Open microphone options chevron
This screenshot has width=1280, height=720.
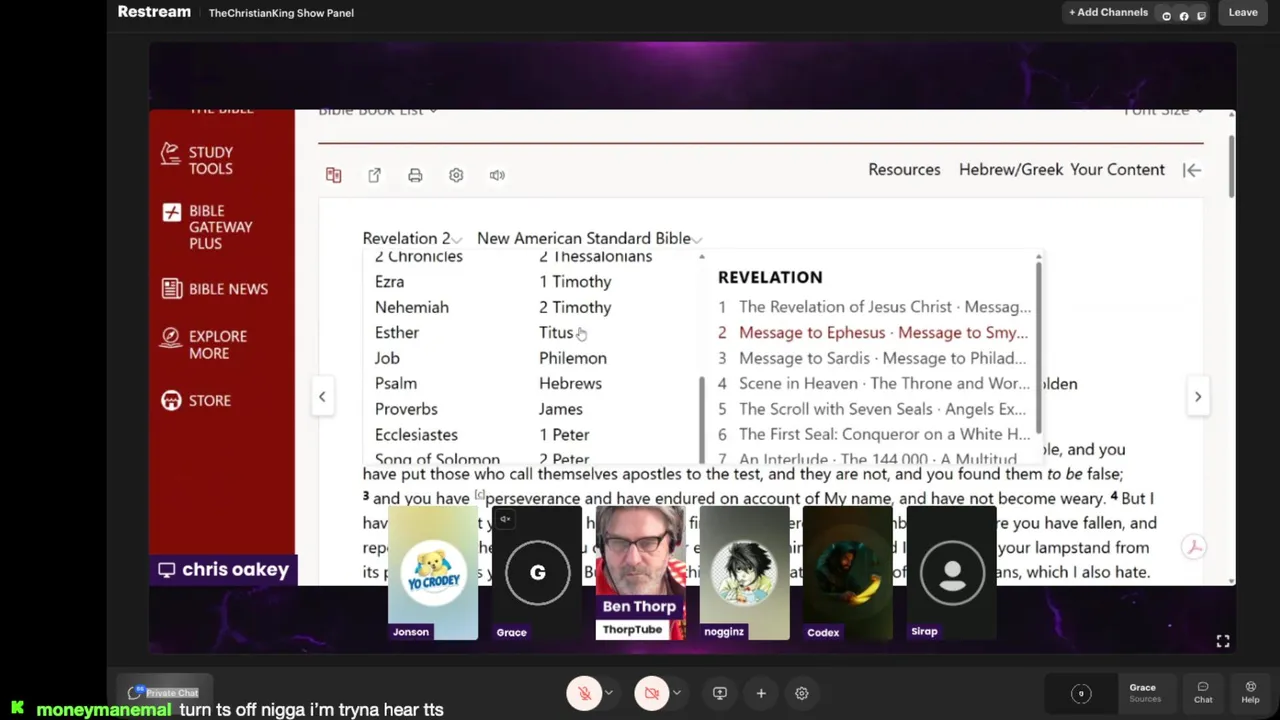tap(608, 693)
